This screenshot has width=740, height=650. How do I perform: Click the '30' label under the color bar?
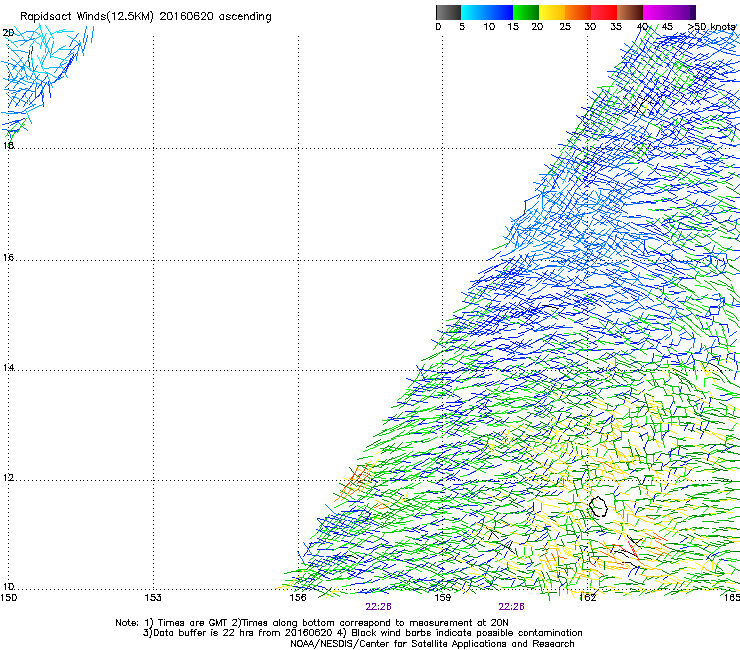point(590,26)
